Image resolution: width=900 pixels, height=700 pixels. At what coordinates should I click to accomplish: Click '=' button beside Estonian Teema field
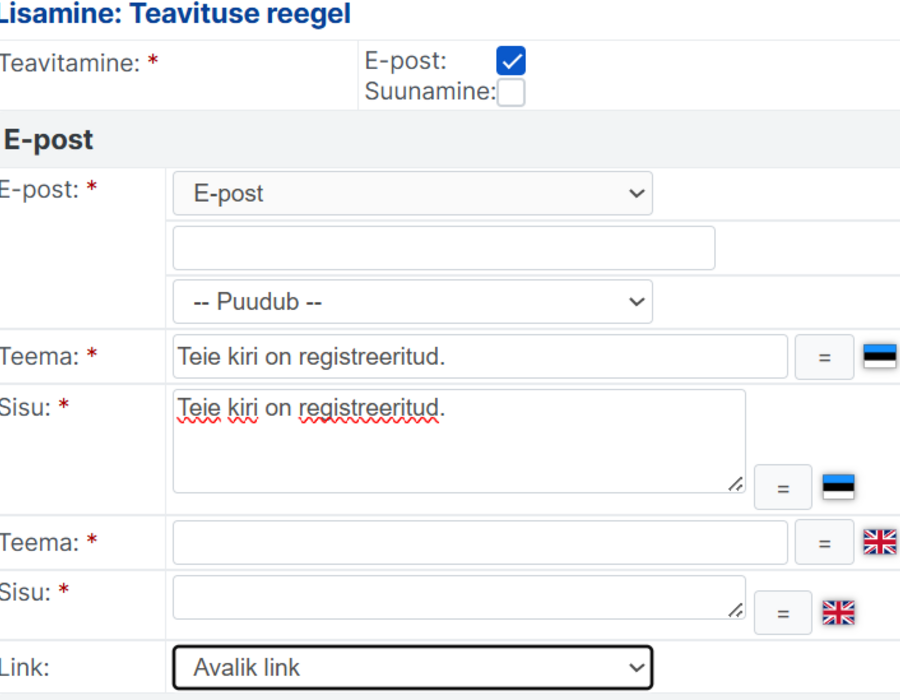[824, 357]
